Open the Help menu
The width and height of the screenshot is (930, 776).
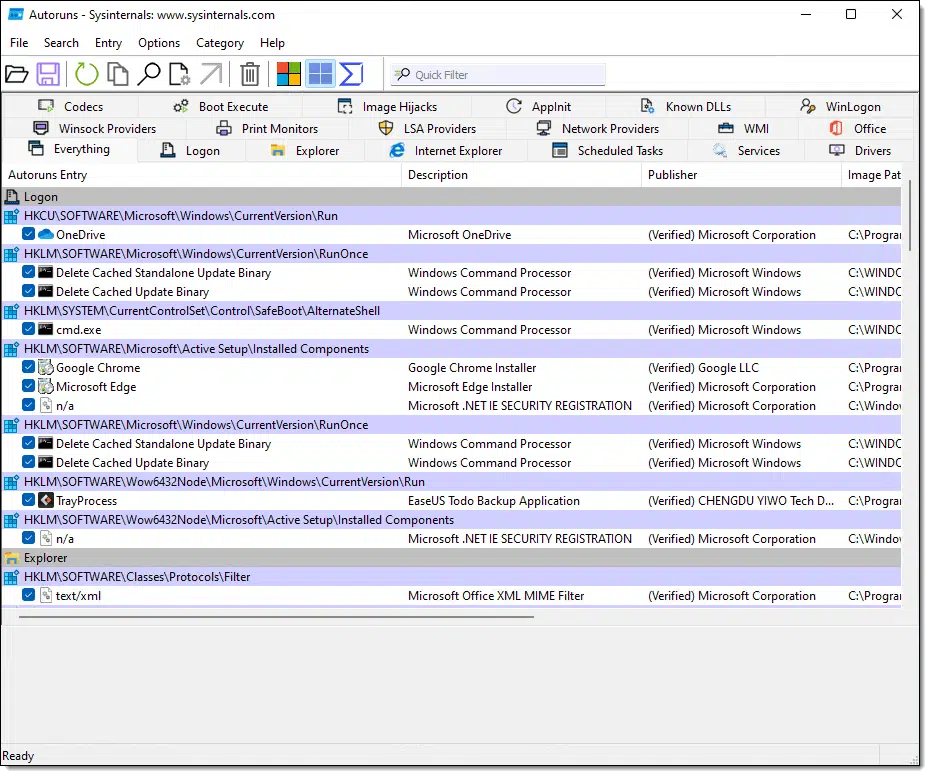[x=272, y=43]
